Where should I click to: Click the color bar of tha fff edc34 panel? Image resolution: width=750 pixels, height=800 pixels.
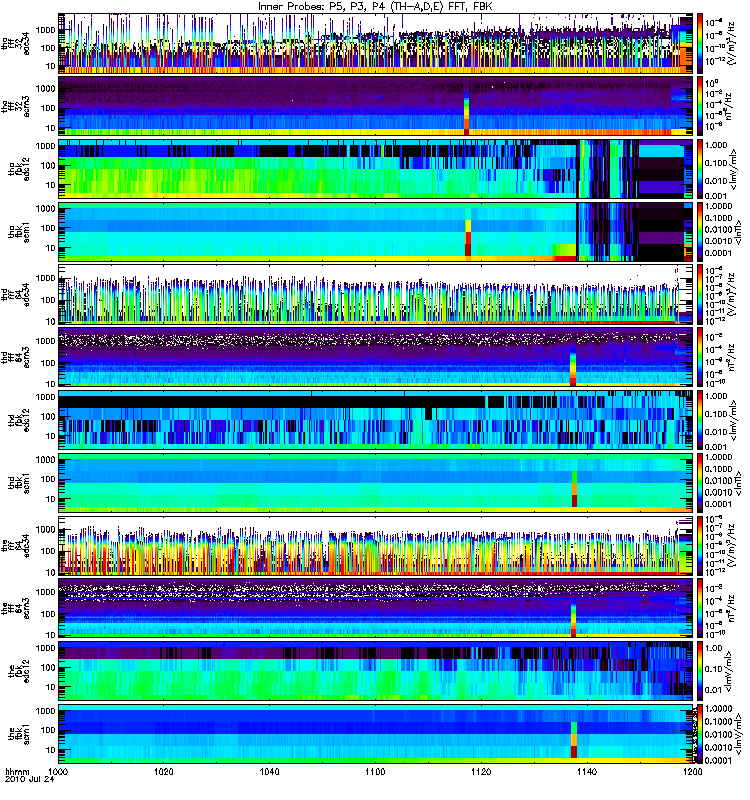click(x=701, y=43)
